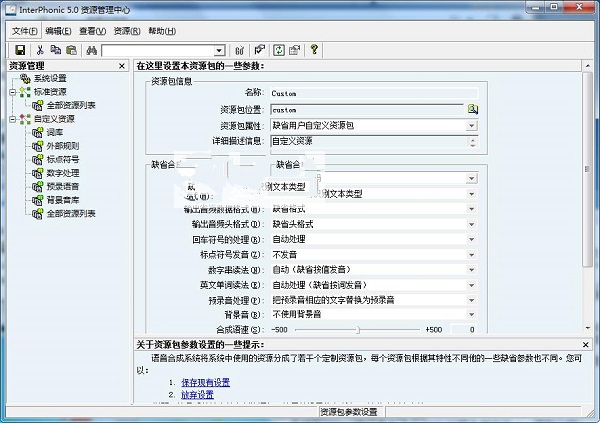The image size is (600, 423).
Task: Click the scroll-down arrow of settings pane
Action: coord(588,328)
